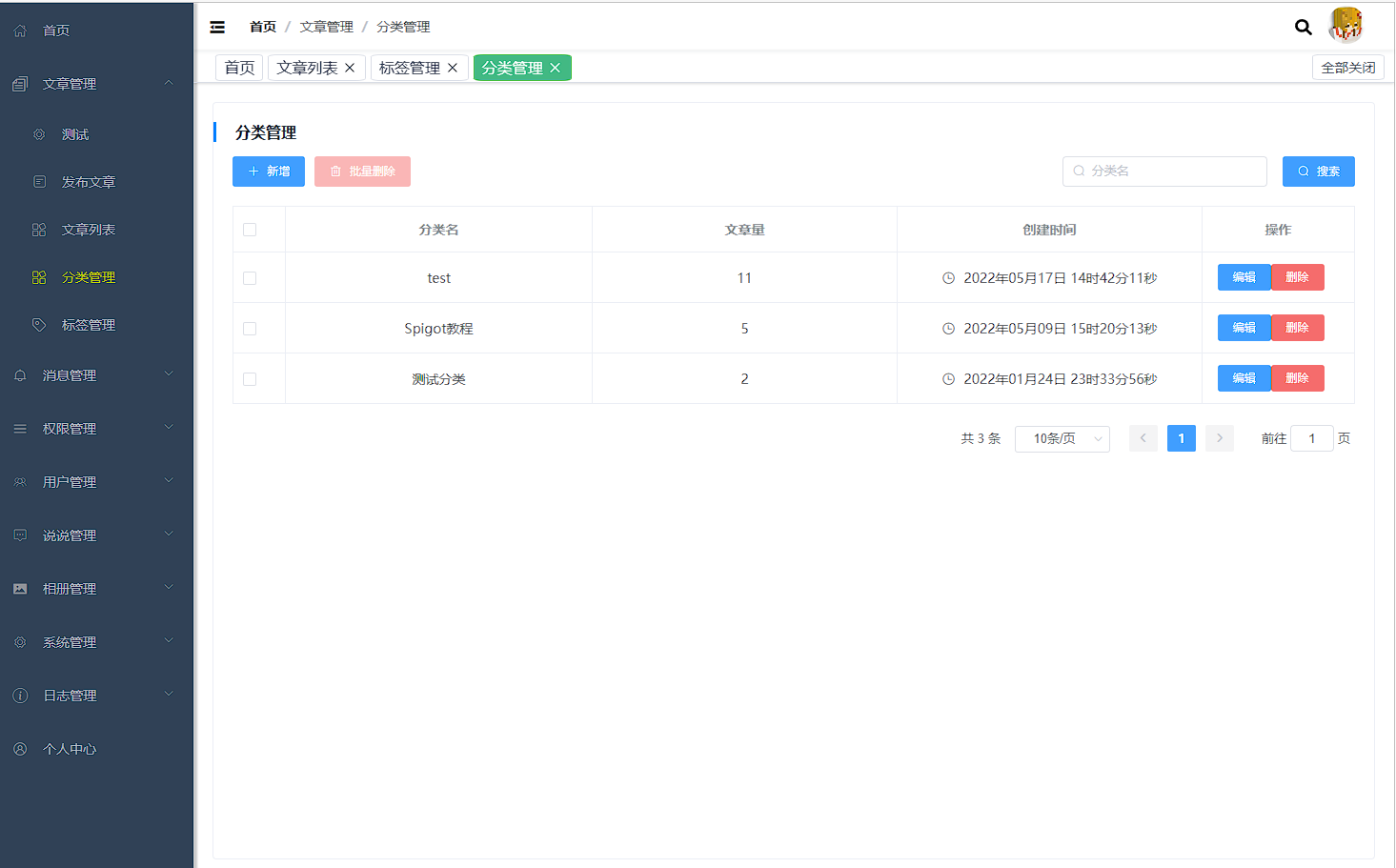Select the Spigot教程 row checkbox

tap(250, 329)
